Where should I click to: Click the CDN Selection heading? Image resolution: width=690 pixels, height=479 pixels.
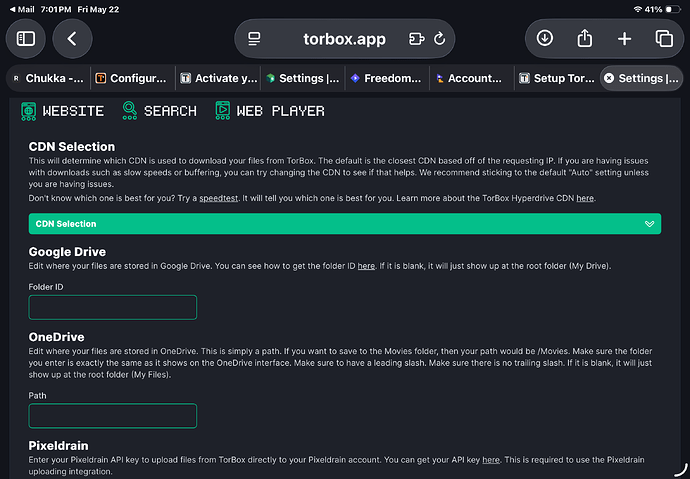point(72,146)
